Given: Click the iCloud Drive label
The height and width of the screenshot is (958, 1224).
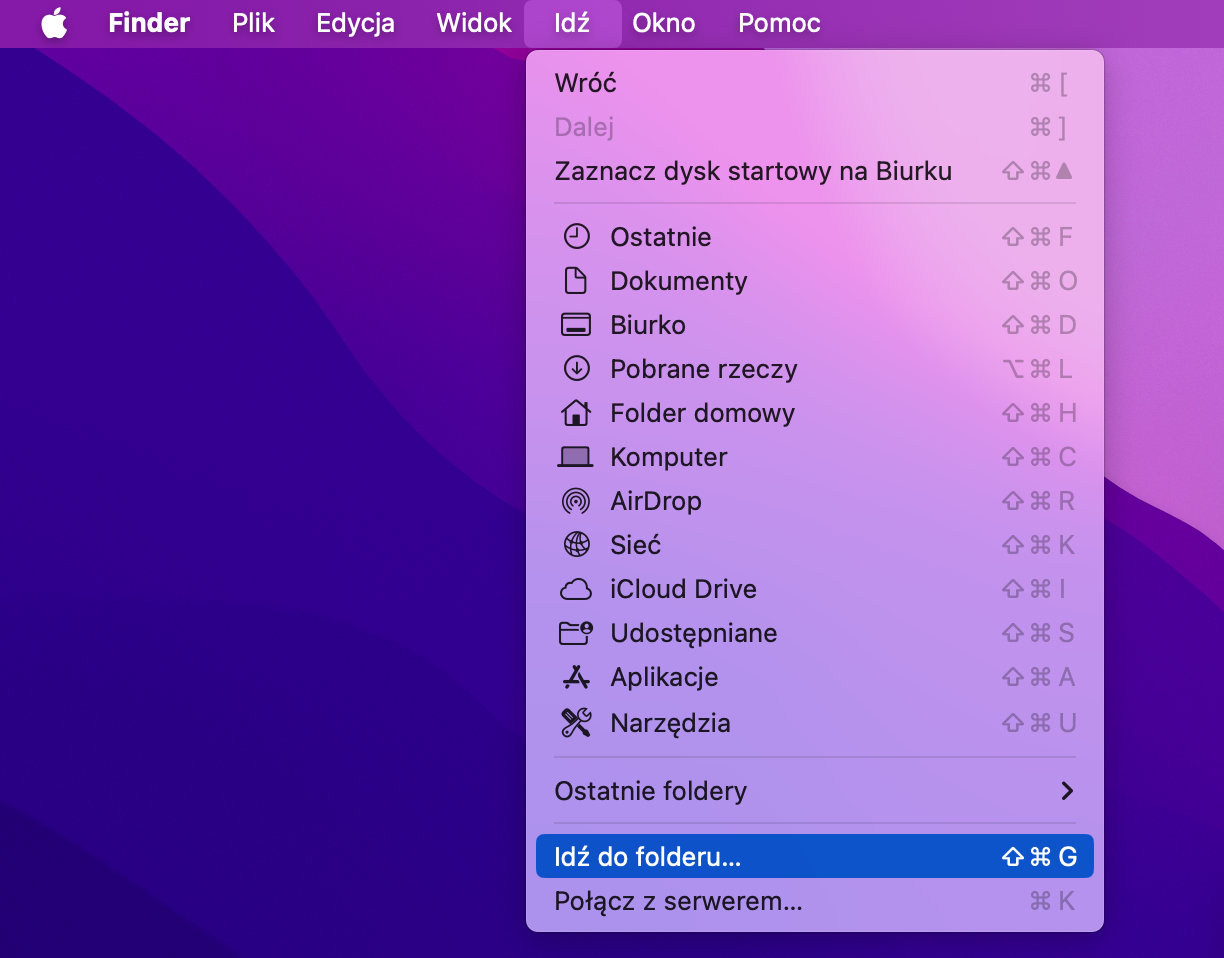Looking at the screenshot, I should (684, 589).
